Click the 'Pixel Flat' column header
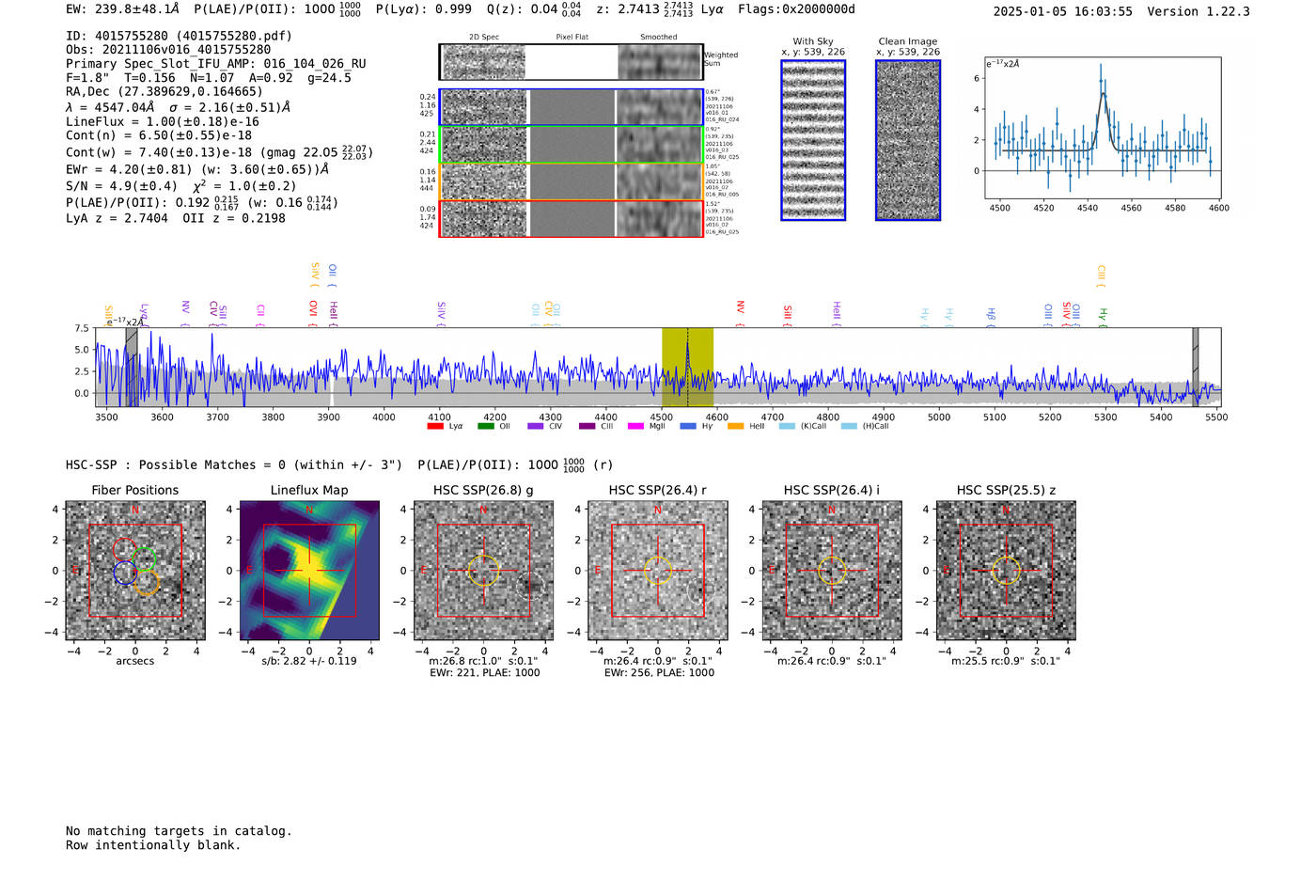The image size is (1316, 896). tap(572, 38)
